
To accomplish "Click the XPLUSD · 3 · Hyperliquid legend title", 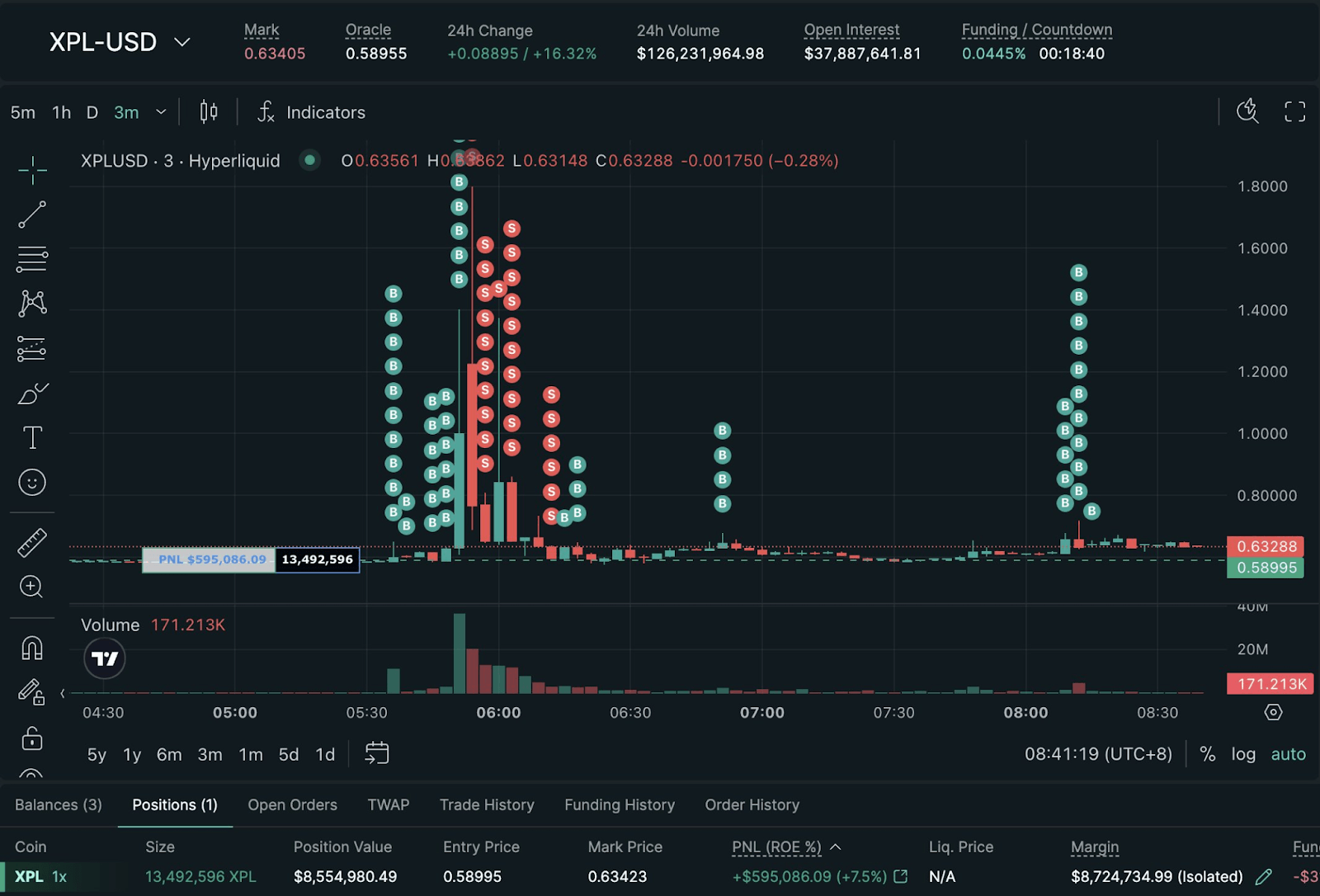I will coord(181,160).
